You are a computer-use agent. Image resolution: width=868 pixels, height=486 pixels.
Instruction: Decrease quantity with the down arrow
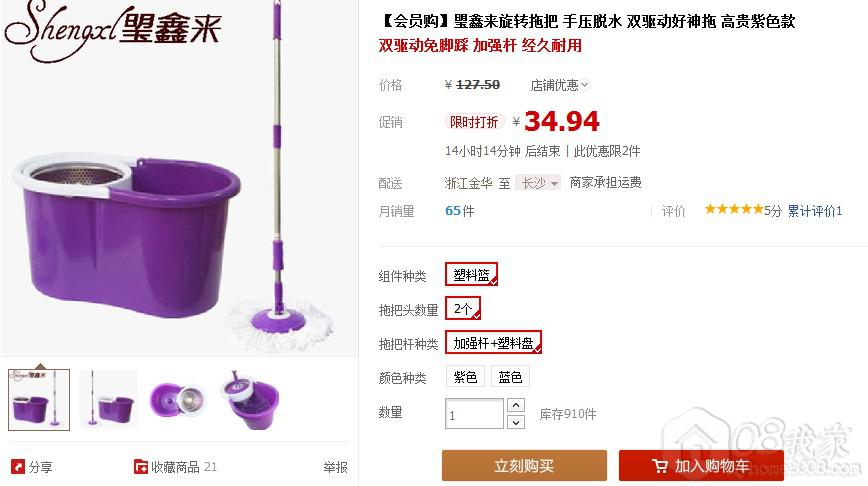coord(515,422)
